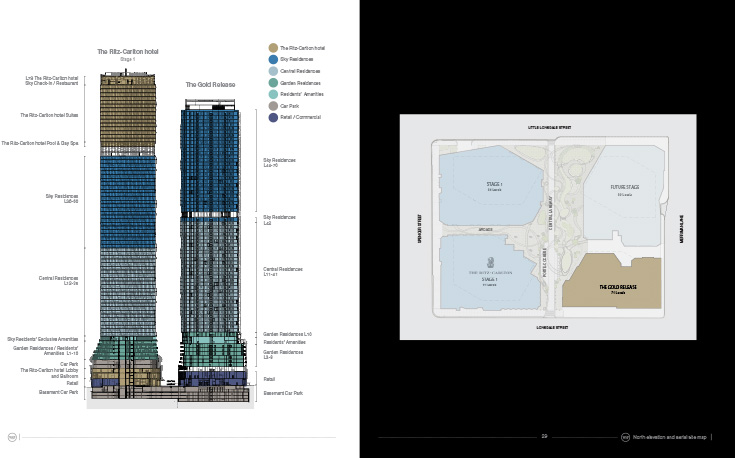The width and height of the screenshot is (735, 458).
Task: Click the pale blue Central Residences legend circle
Action: 273,71
